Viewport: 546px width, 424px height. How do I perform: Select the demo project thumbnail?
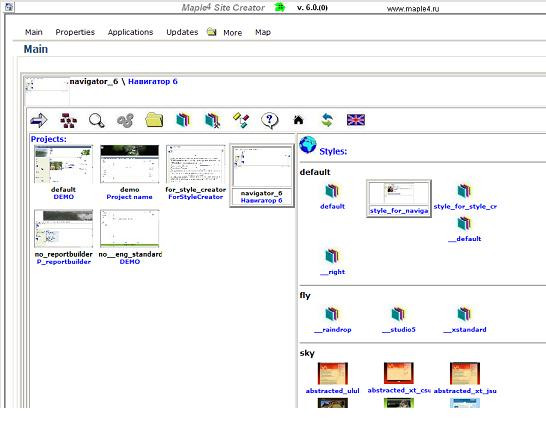[x=130, y=164]
